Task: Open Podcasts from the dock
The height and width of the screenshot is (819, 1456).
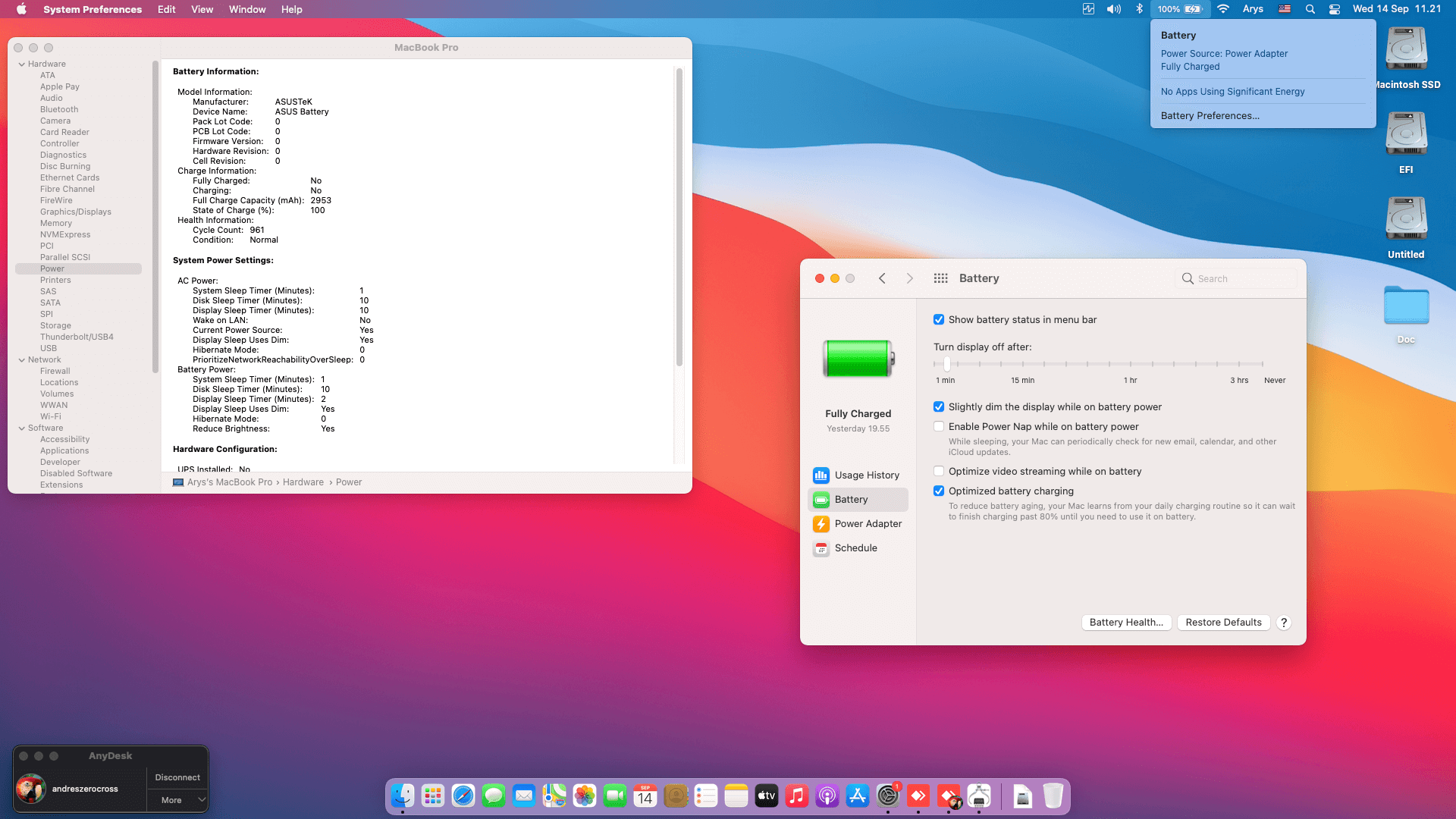Action: point(827,795)
